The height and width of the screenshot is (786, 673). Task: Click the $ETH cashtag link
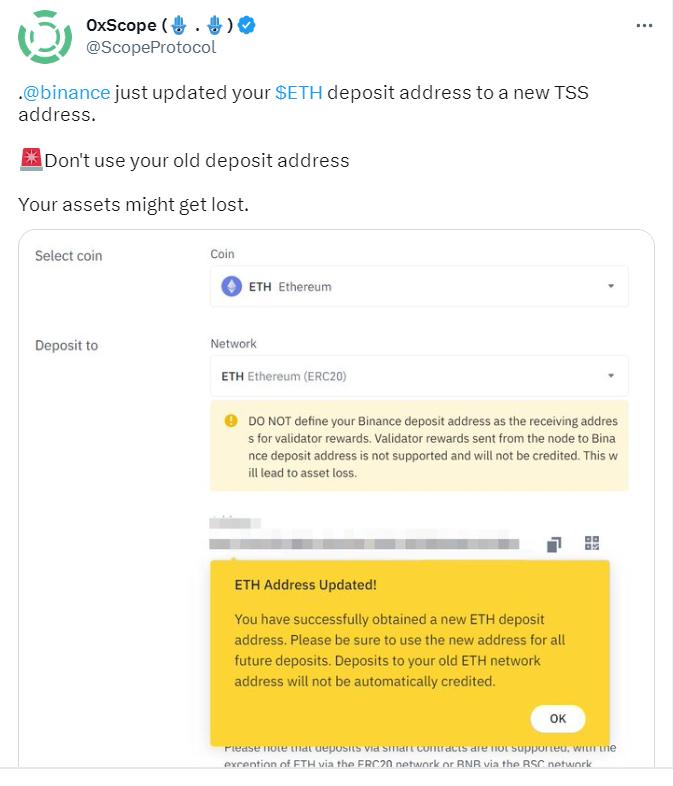298,93
